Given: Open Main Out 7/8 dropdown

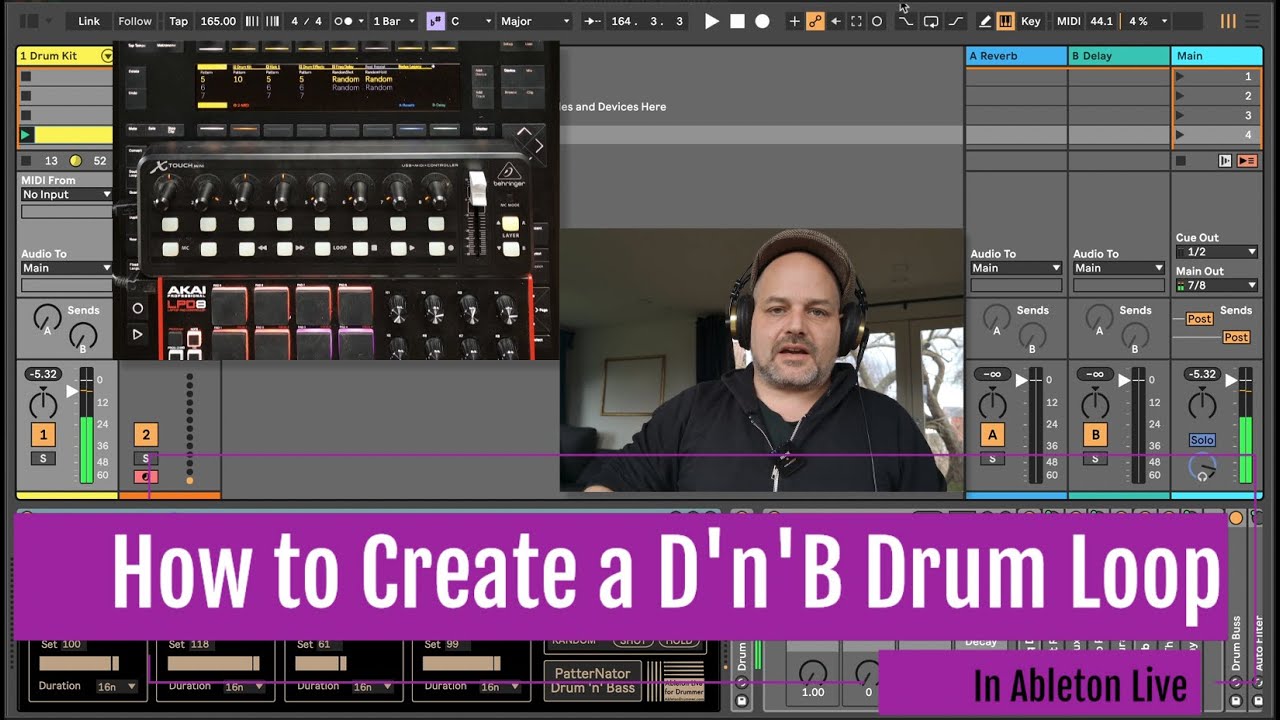Looking at the screenshot, I should click(1217, 285).
